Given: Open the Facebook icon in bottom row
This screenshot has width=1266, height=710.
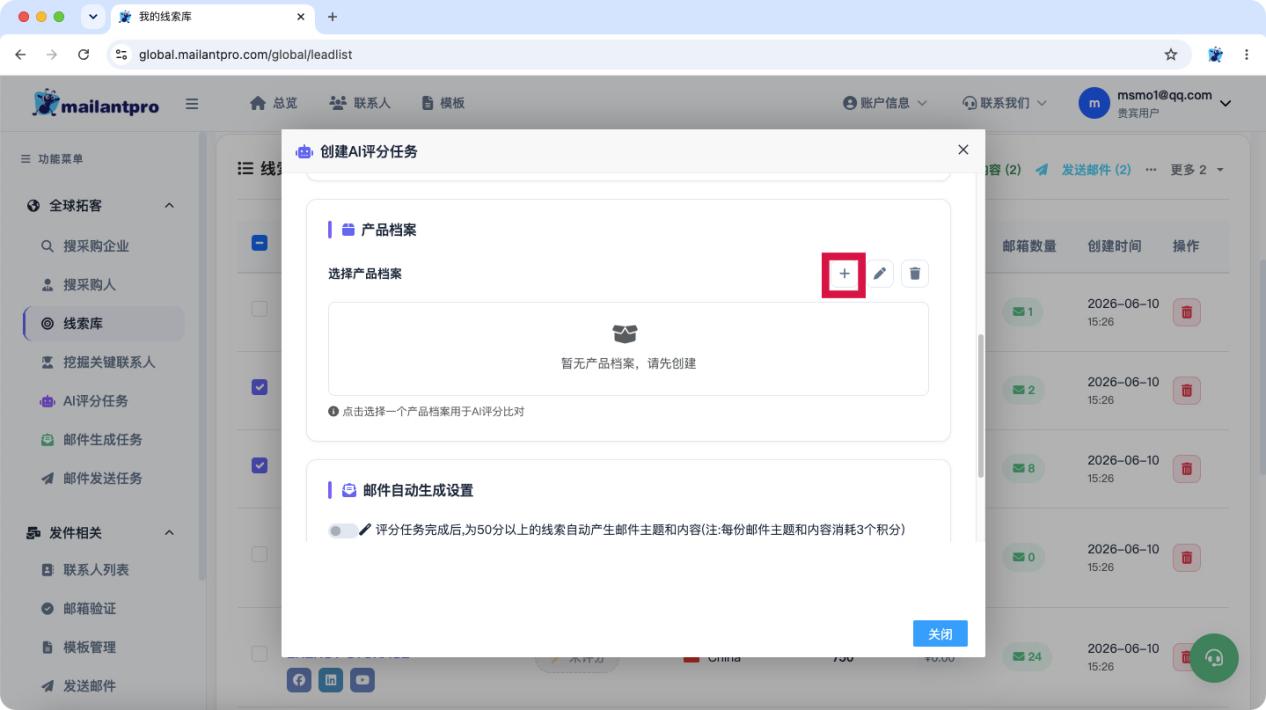Looking at the screenshot, I should point(298,681).
